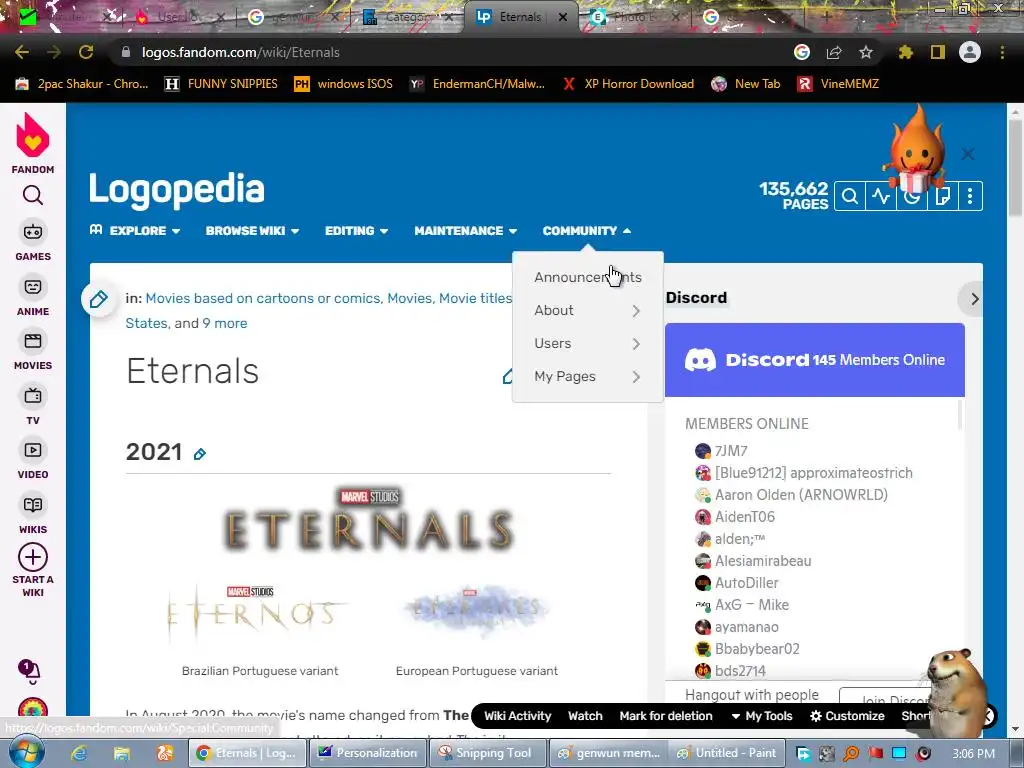1024x768 pixels.
Task: Click the Start a Wiki plus icon
Action: coord(33,557)
